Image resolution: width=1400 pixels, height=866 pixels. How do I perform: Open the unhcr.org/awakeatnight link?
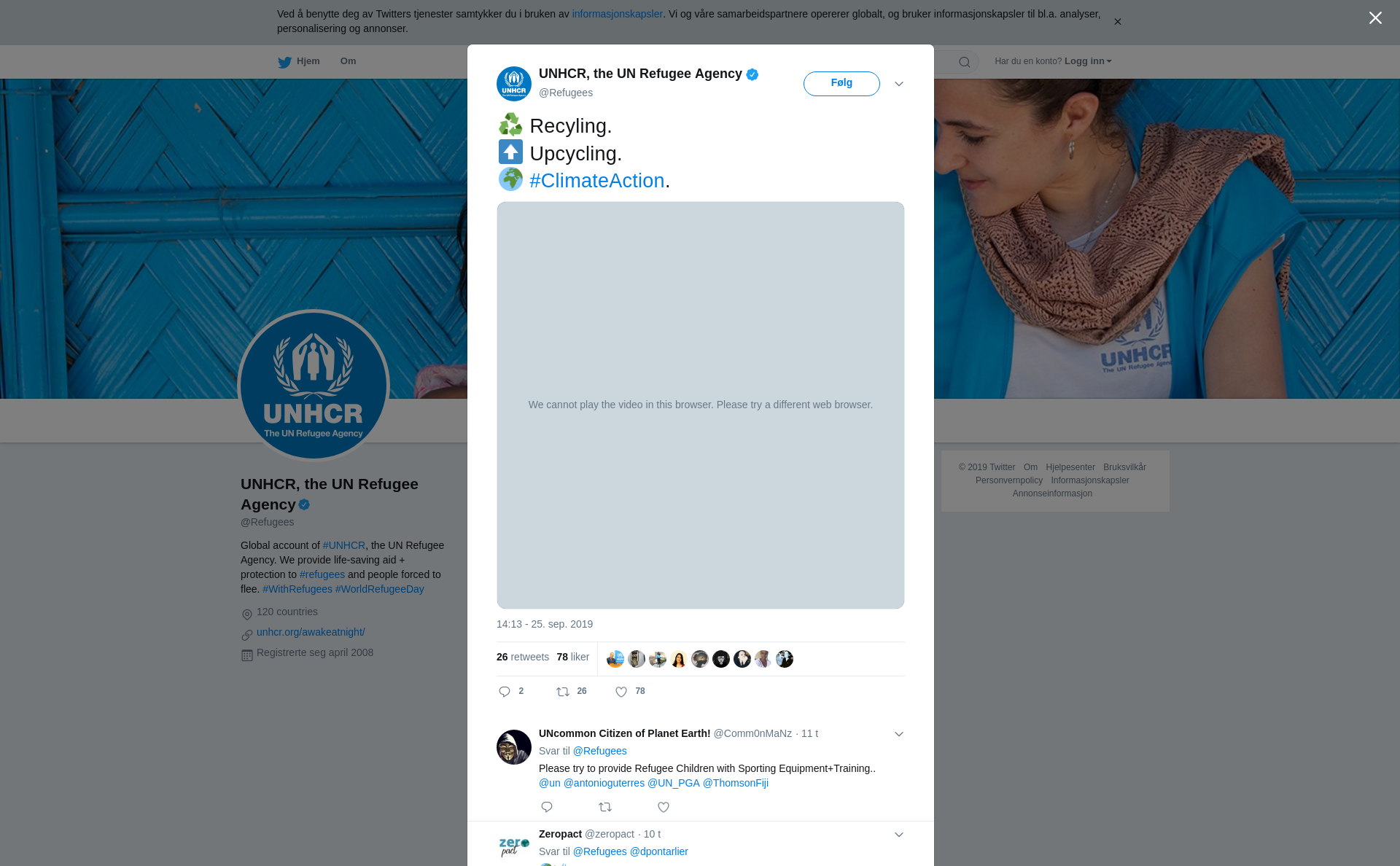click(x=311, y=632)
